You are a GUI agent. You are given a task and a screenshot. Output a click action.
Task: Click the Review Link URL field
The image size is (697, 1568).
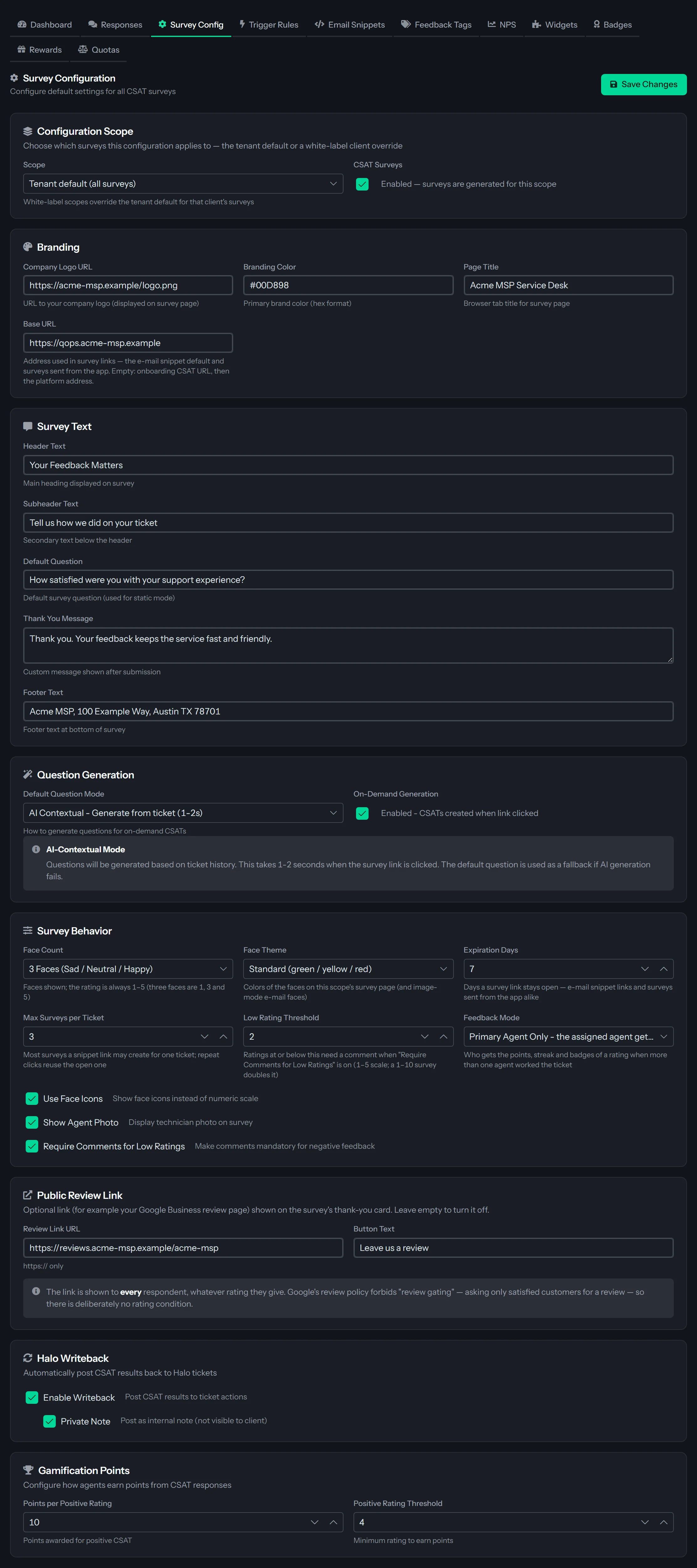(183, 1248)
